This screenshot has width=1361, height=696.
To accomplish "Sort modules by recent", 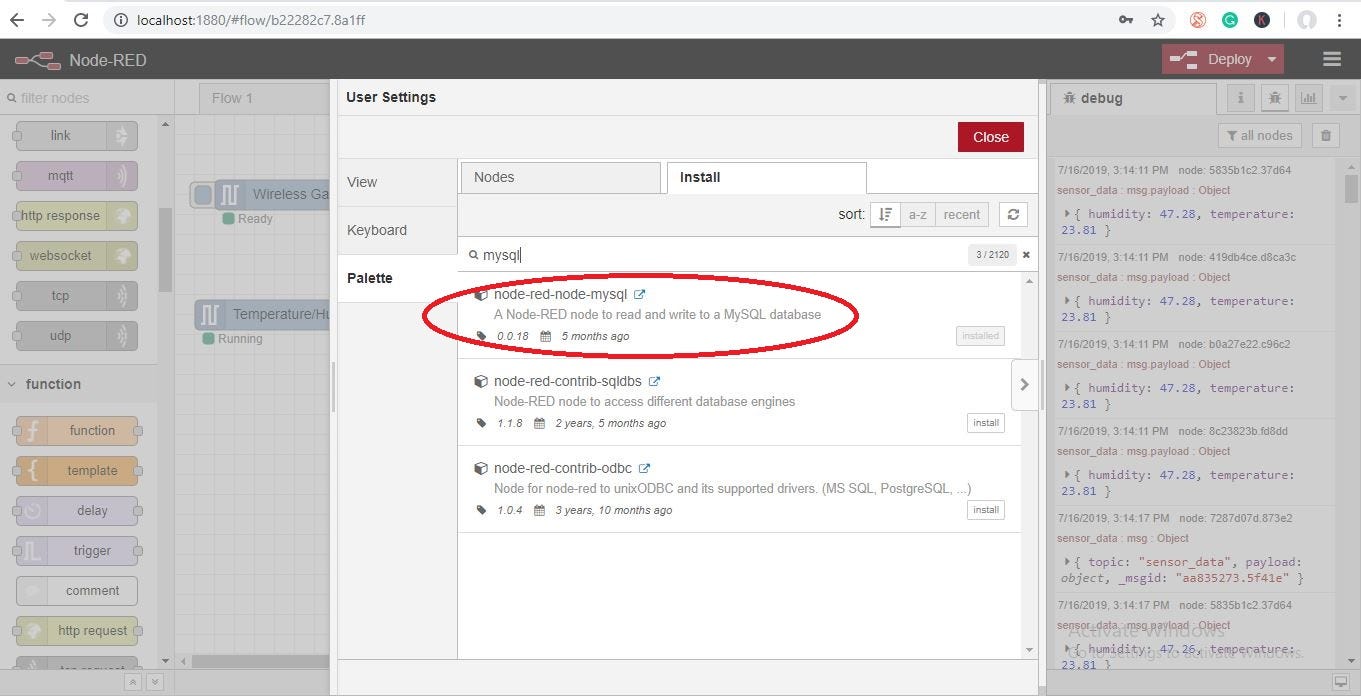I will pos(961,214).
